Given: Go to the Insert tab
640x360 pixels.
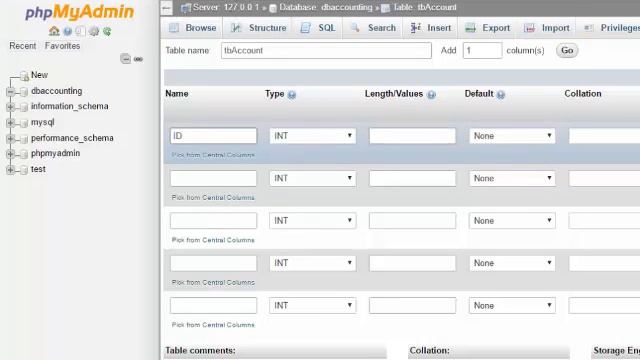Looking at the screenshot, I should point(431,28).
